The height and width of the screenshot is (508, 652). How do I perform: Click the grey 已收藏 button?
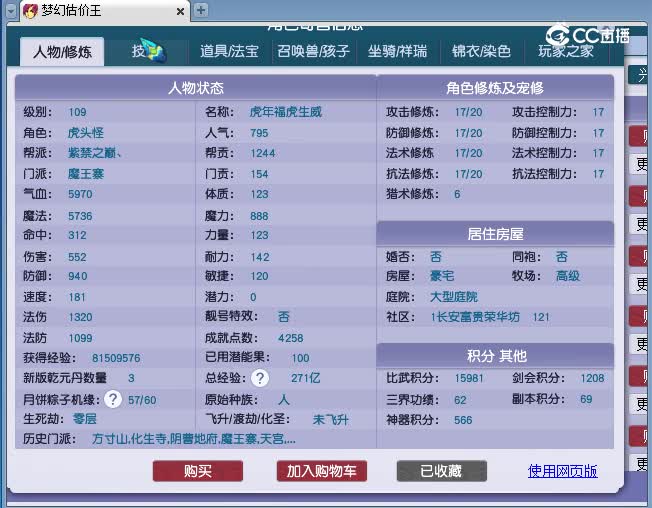442,471
